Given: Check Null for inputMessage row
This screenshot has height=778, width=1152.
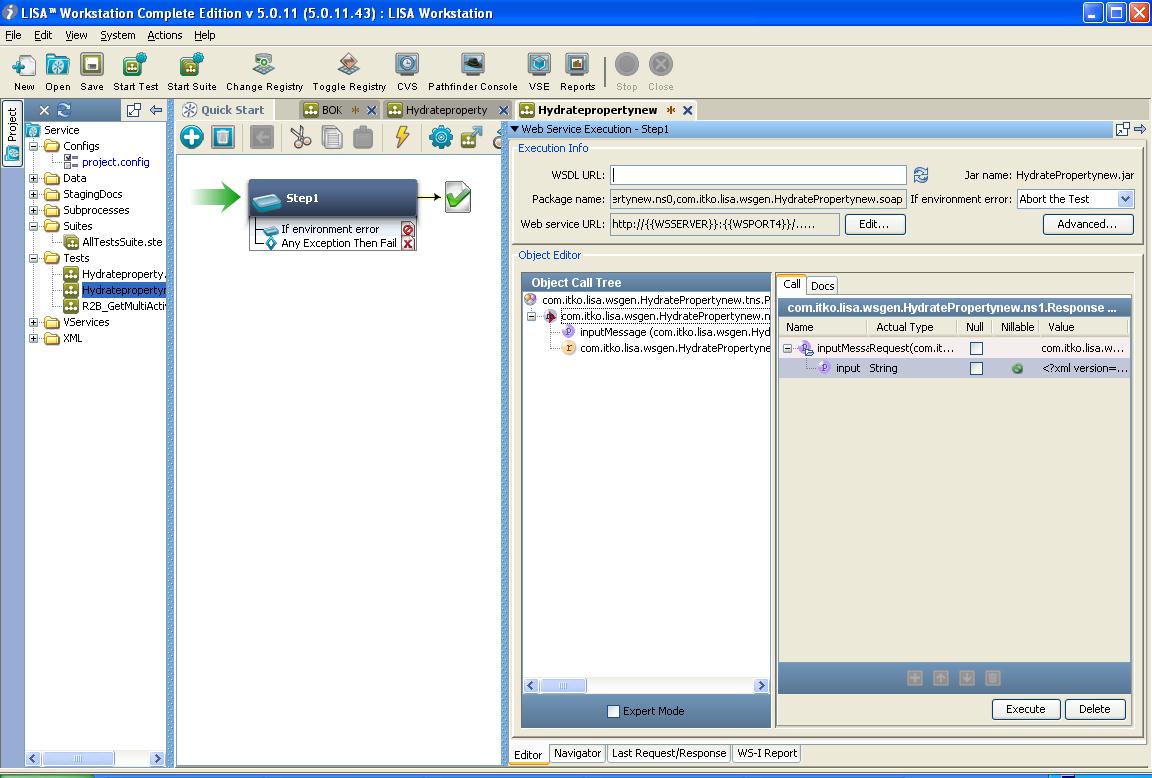Looking at the screenshot, I should pos(976,348).
